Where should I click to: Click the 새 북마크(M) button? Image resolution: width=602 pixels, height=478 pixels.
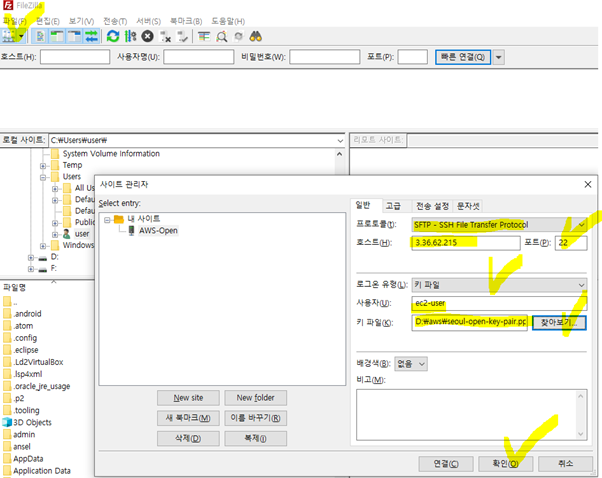pos(188,418)
